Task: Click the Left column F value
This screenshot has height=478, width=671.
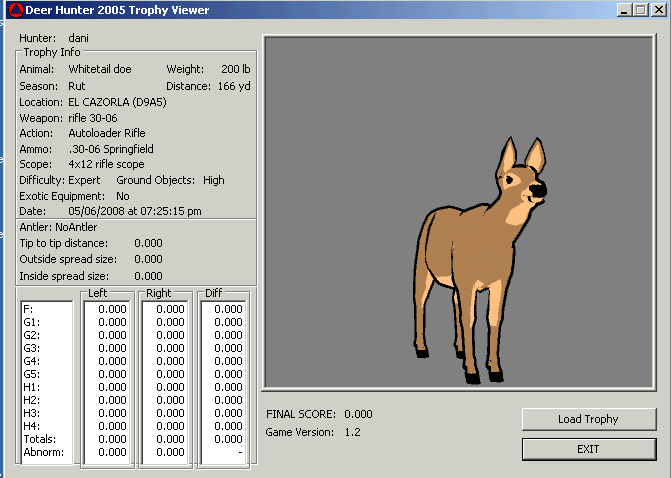Action: tap(112, 309)
